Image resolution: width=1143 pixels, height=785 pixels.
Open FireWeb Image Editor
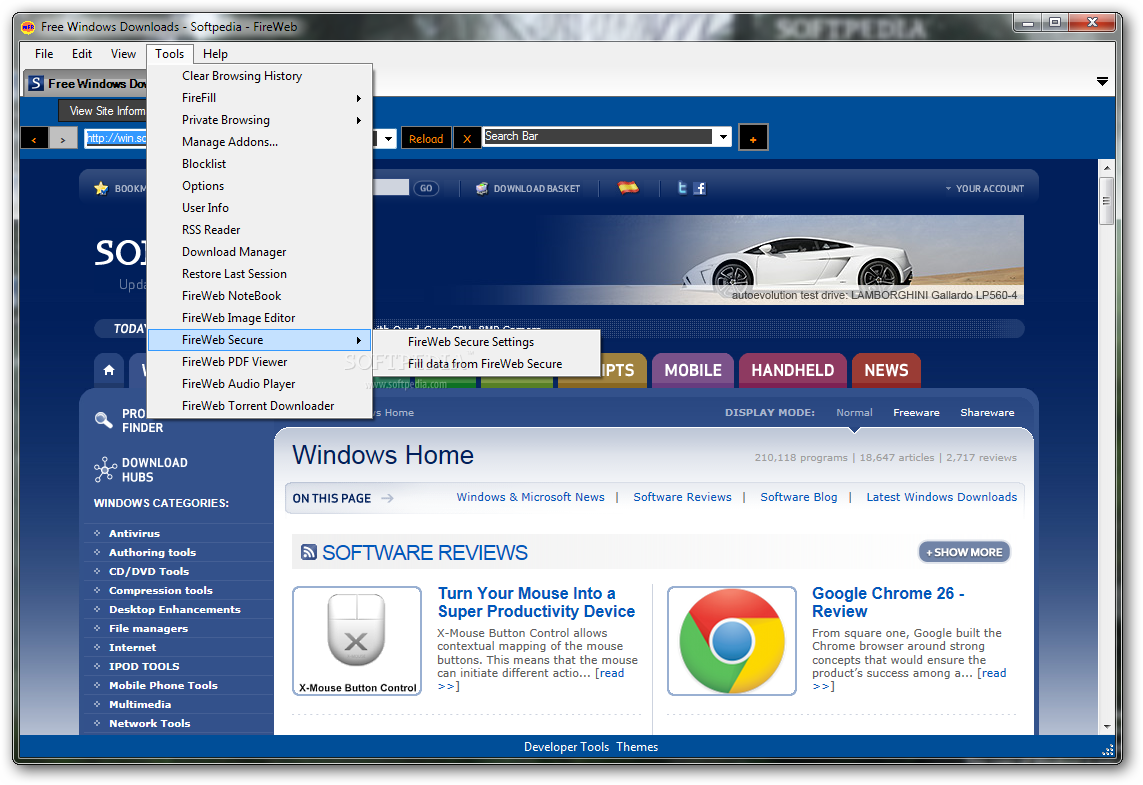(x=260, y=318)
